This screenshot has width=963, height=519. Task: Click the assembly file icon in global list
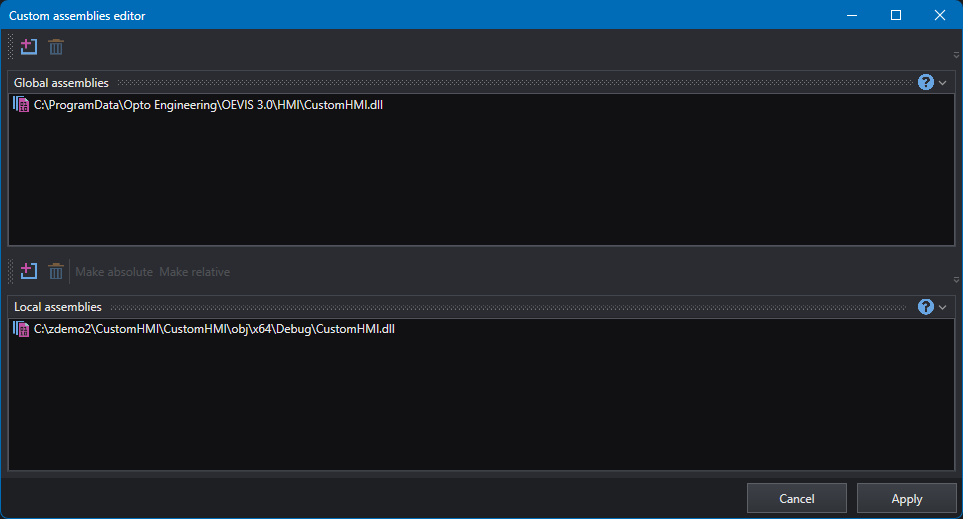tap(21, 104)
